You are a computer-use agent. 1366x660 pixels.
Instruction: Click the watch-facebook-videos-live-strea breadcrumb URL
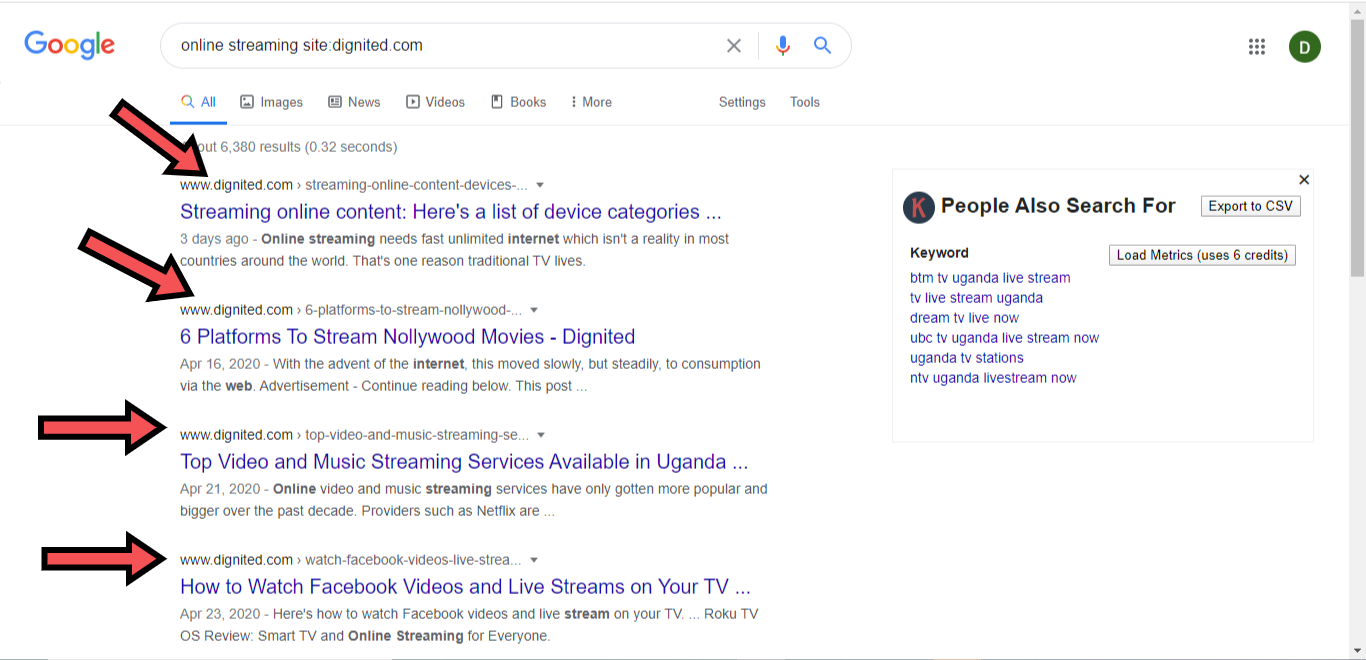coord(350,560)
